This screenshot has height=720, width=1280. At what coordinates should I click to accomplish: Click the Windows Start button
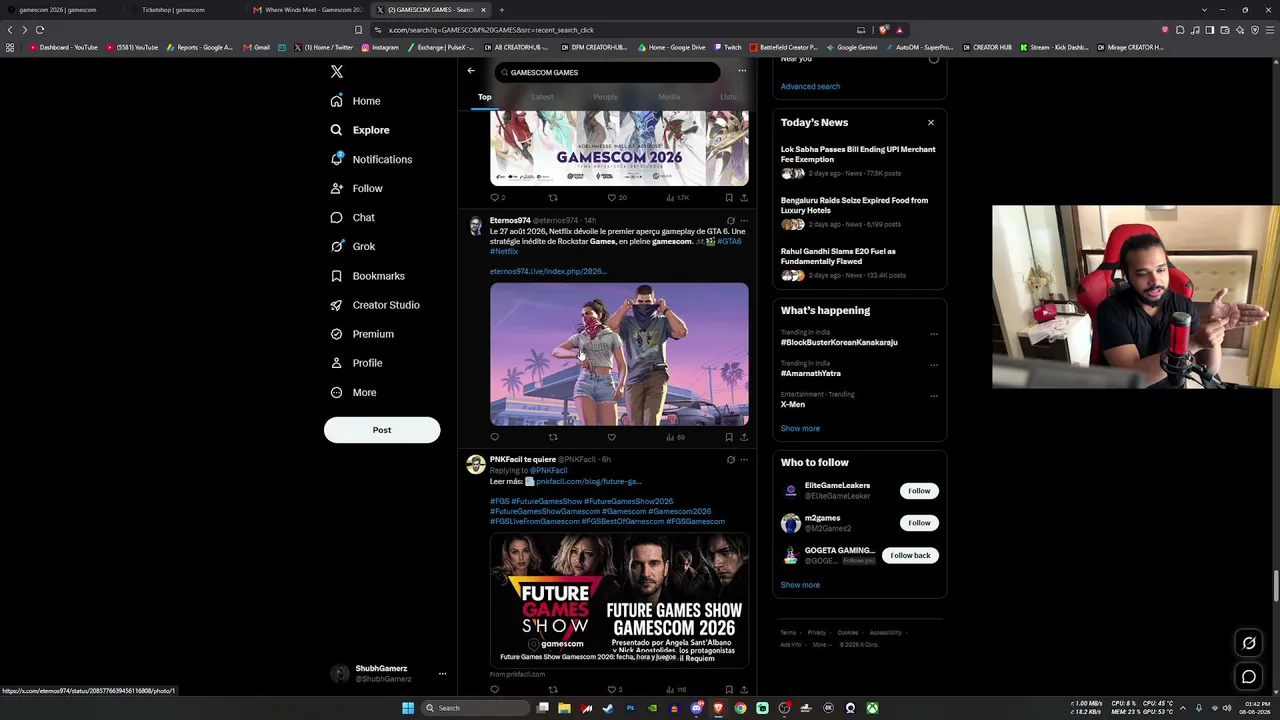[x=408, y=708]
